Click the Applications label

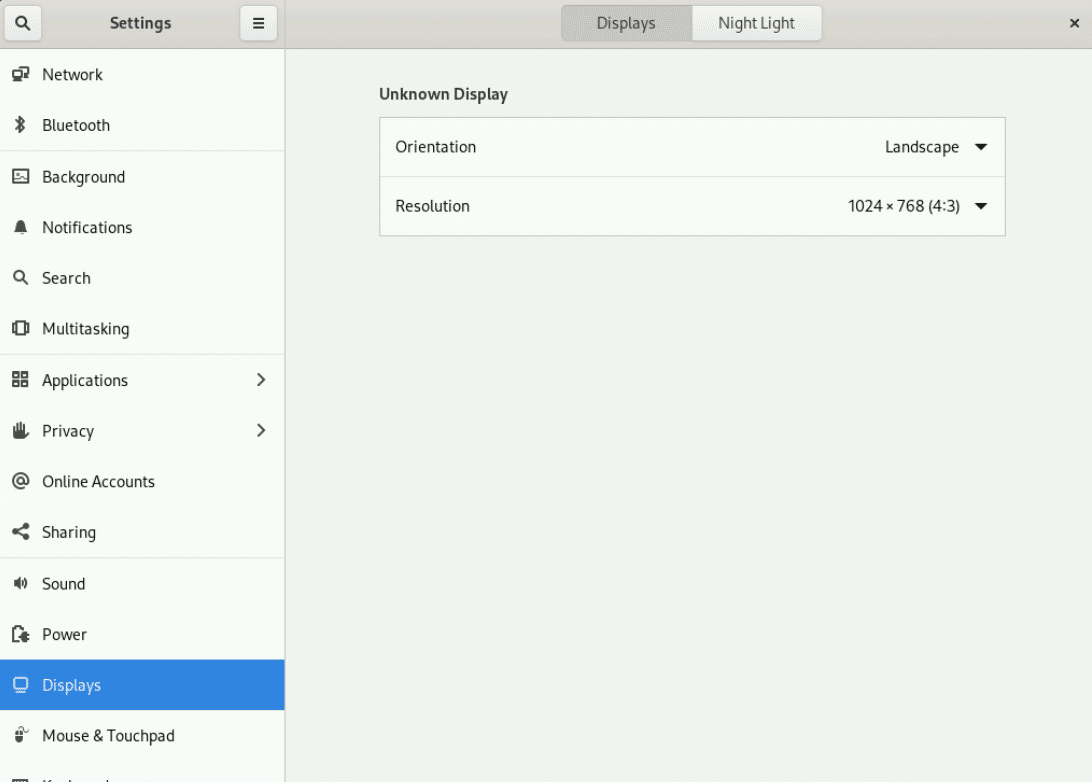85,380
